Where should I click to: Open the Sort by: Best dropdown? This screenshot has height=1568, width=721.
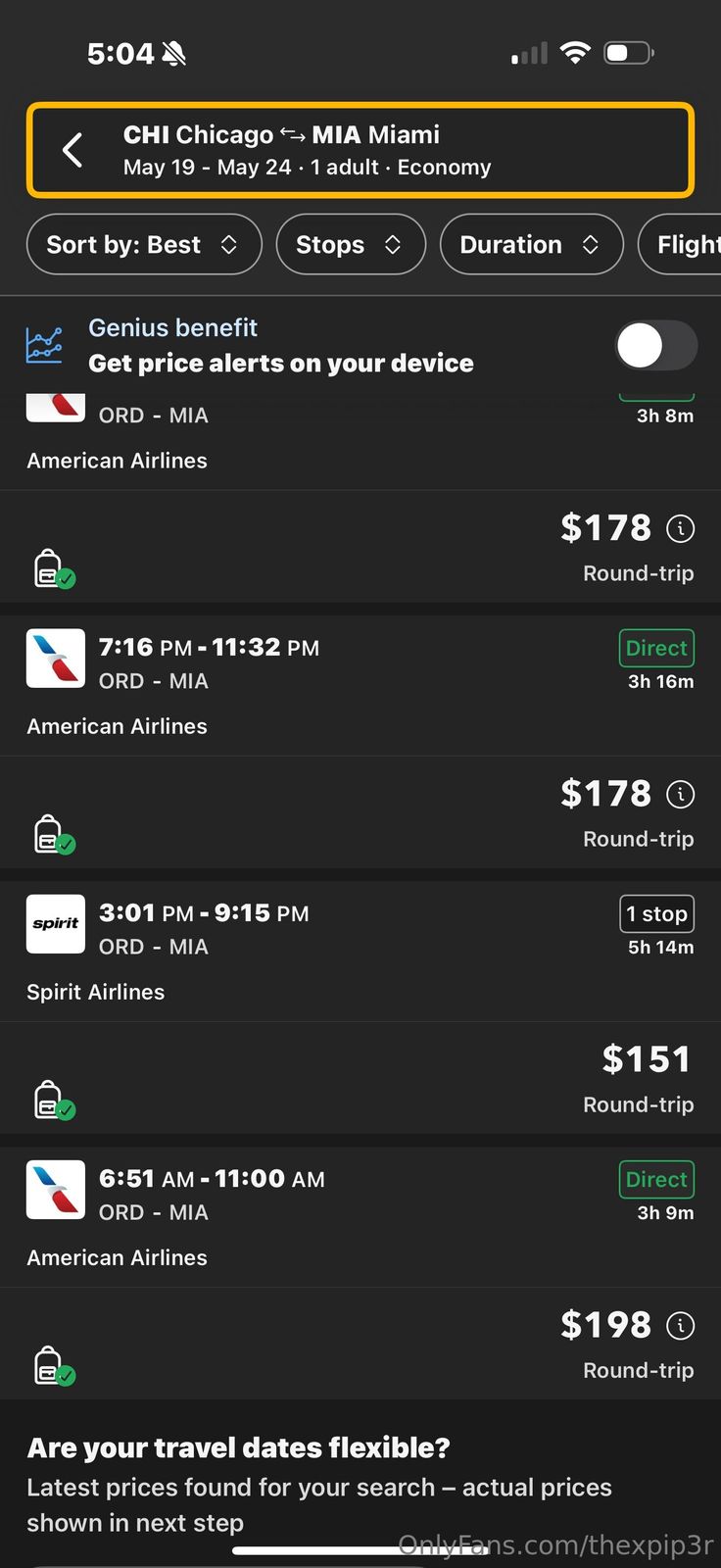(x=144, y=245)
